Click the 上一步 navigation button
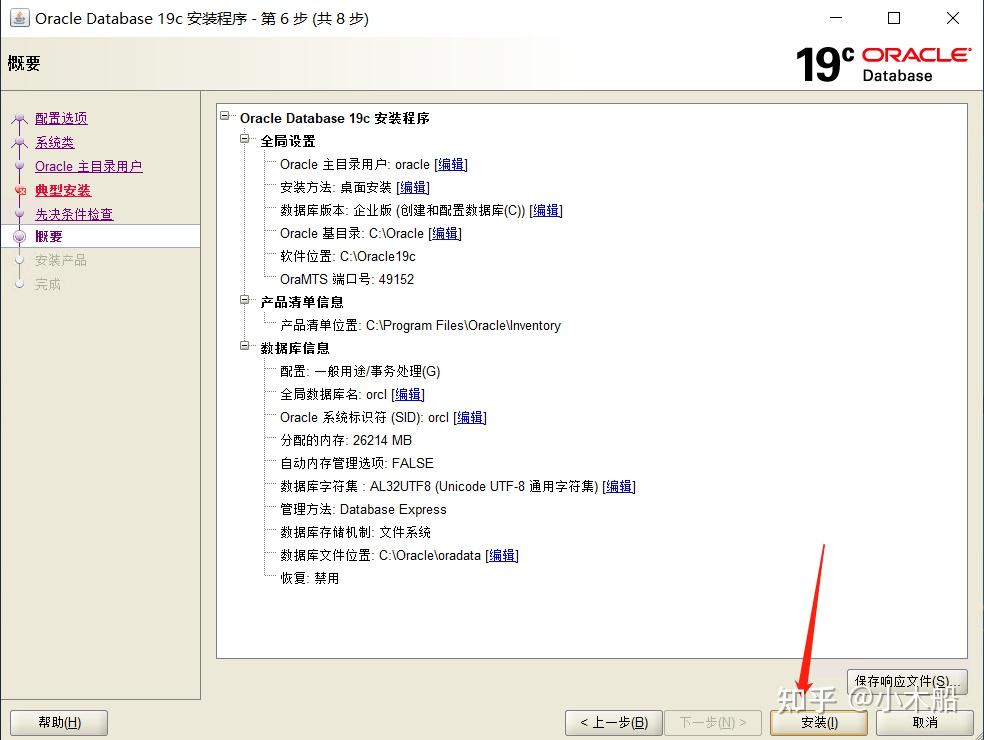 click(x=613, y=722)
